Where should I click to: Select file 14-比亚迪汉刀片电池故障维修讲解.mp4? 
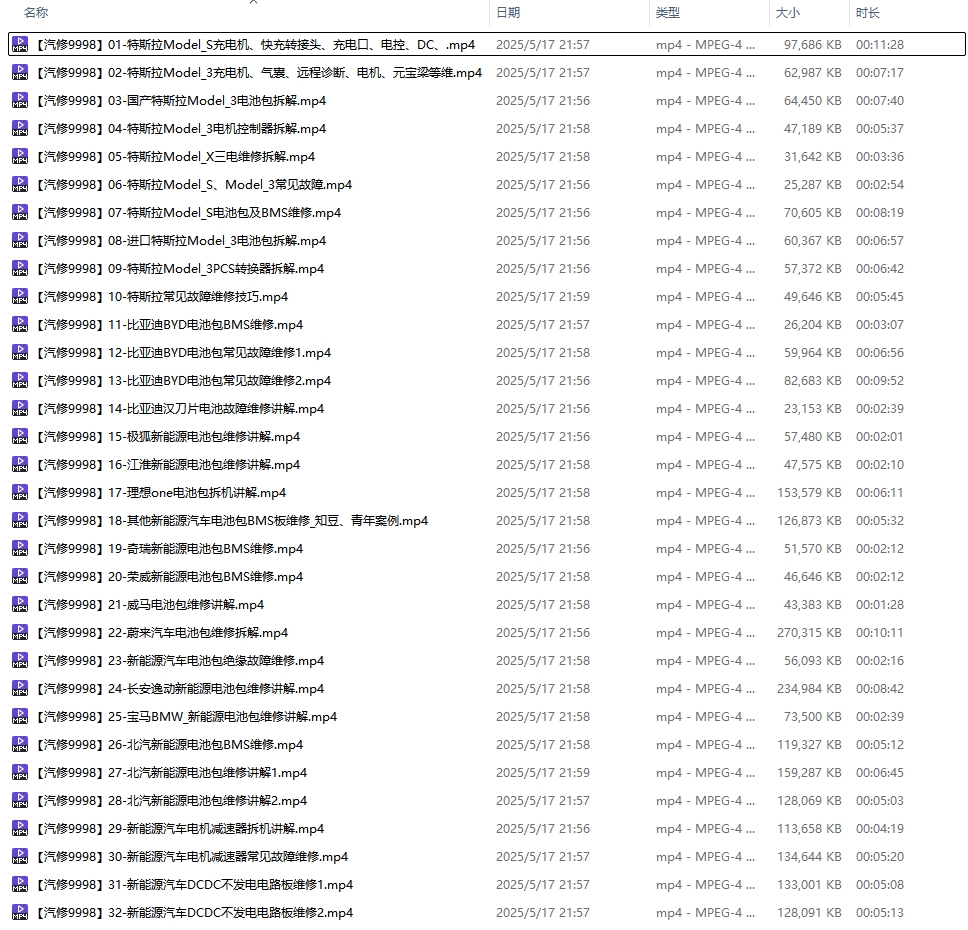(179, 409)
